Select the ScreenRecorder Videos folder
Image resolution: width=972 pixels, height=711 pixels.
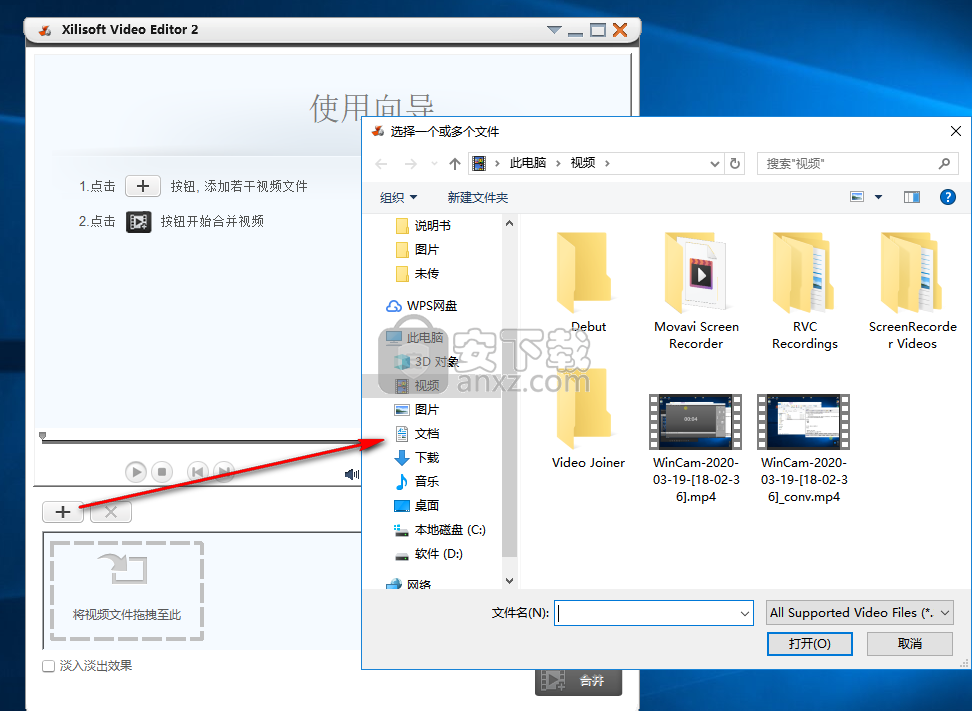tap(912, 291)
